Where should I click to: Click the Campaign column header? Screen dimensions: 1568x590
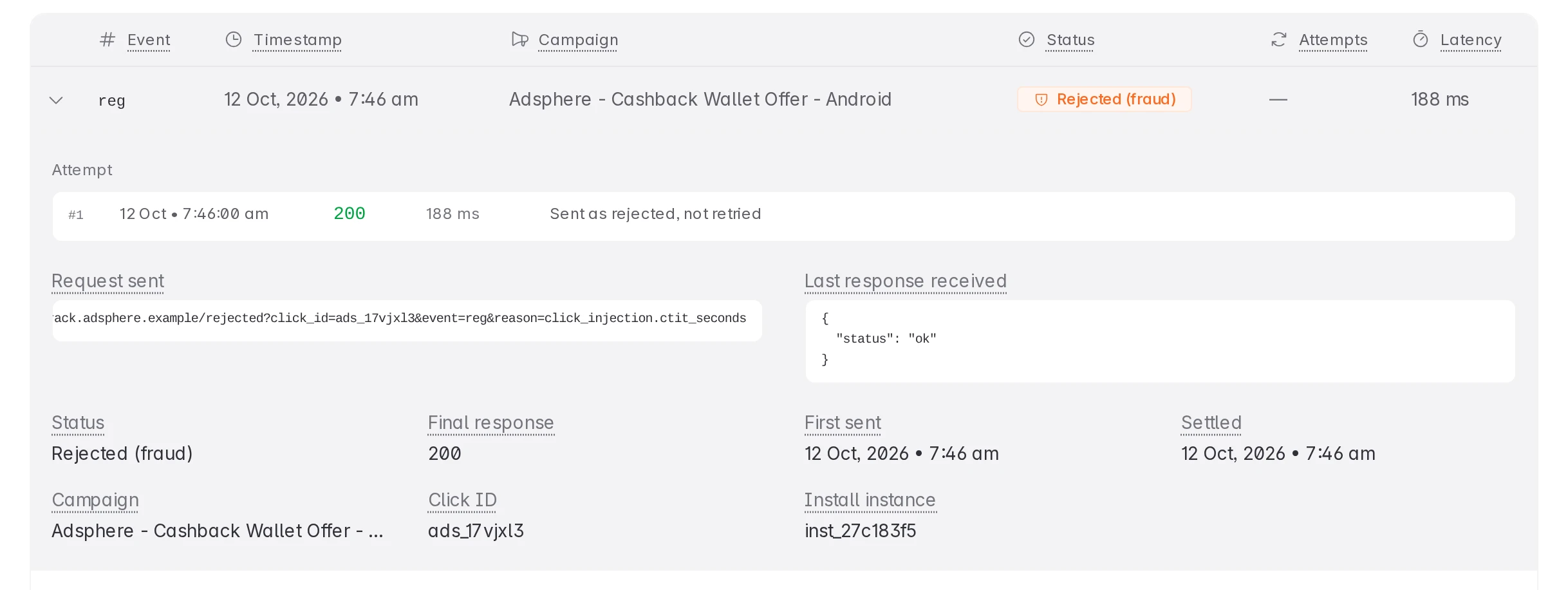tap(578, 40)
